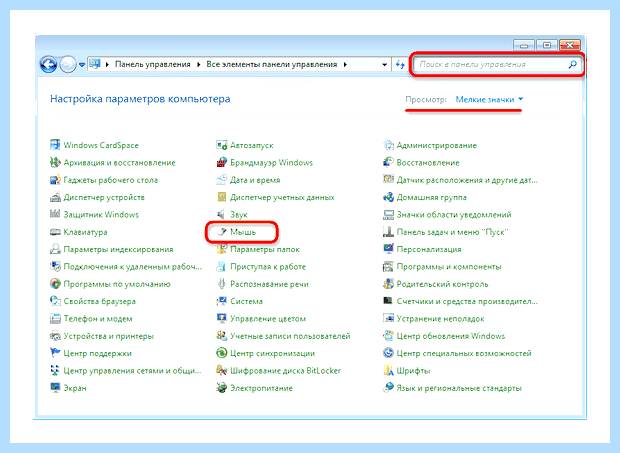620x453 pixels.
Task: Open Программы и компоненты link
Action: click(x=449, y=267)
